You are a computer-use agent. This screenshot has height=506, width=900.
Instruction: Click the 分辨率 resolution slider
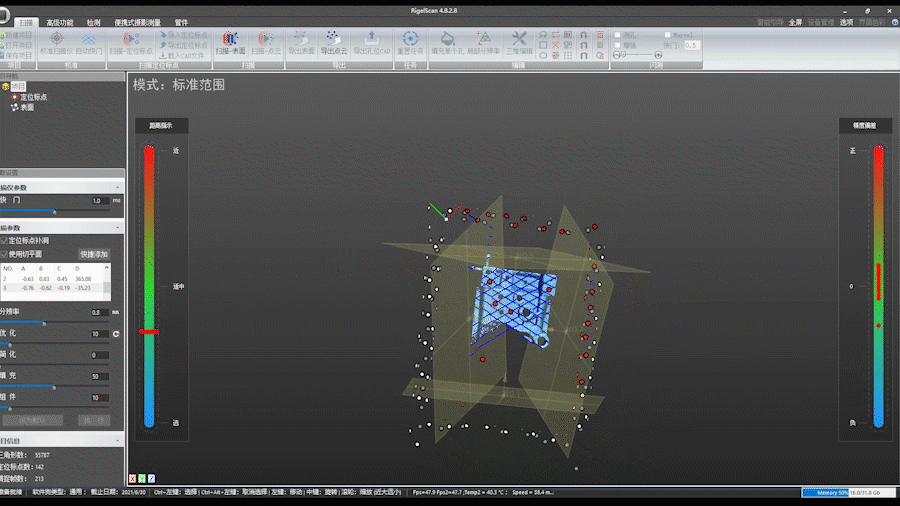click(x=55, y=323)
